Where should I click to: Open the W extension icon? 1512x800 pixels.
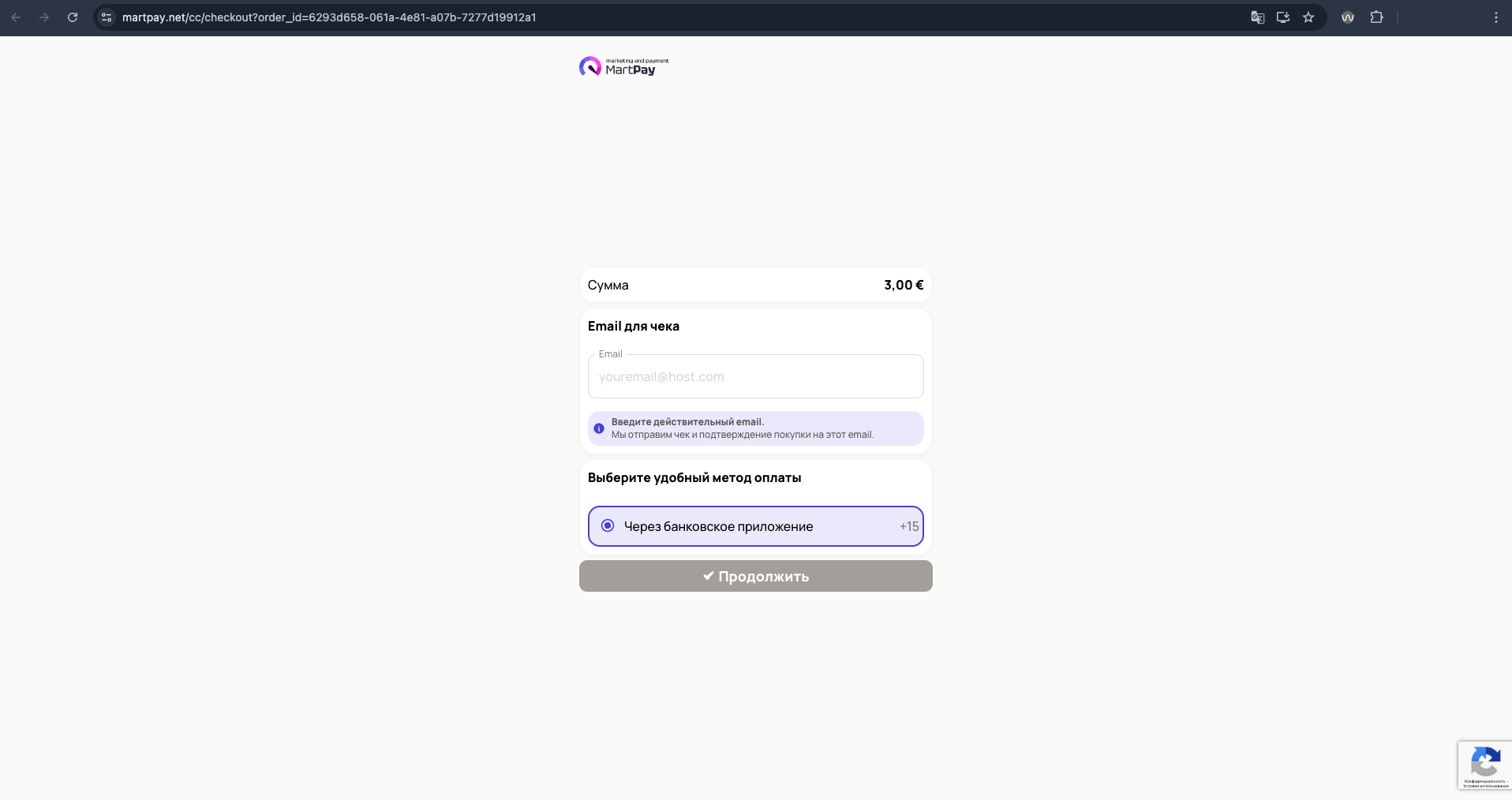click(x=1348, y=17)
